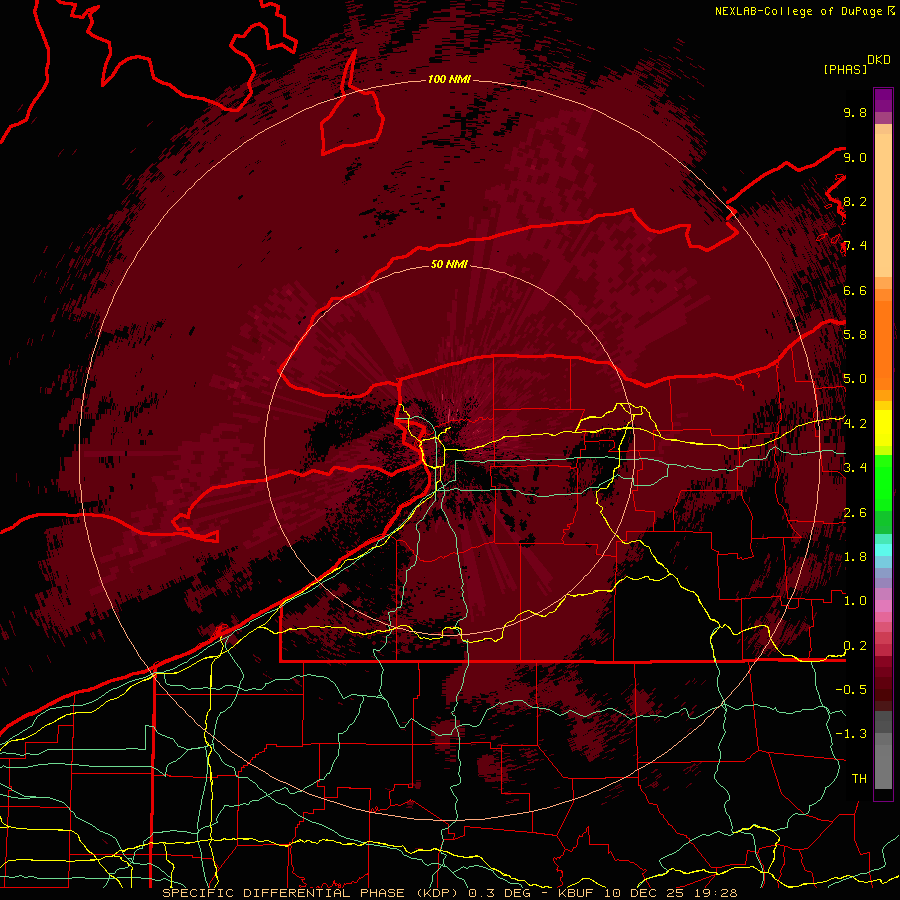Click the 10 DEC 25 19:28 timestamp

coord(670,893)
